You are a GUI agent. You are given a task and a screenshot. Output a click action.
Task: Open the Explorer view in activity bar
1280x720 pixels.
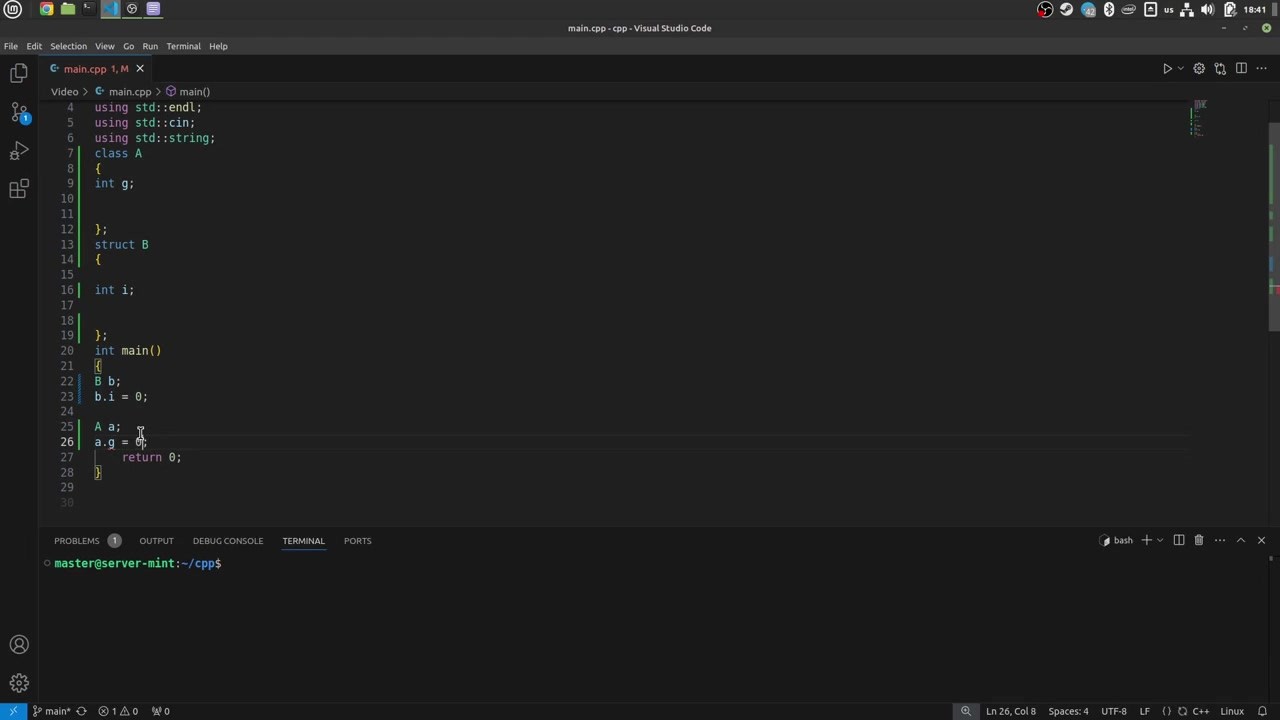[19, 73]
